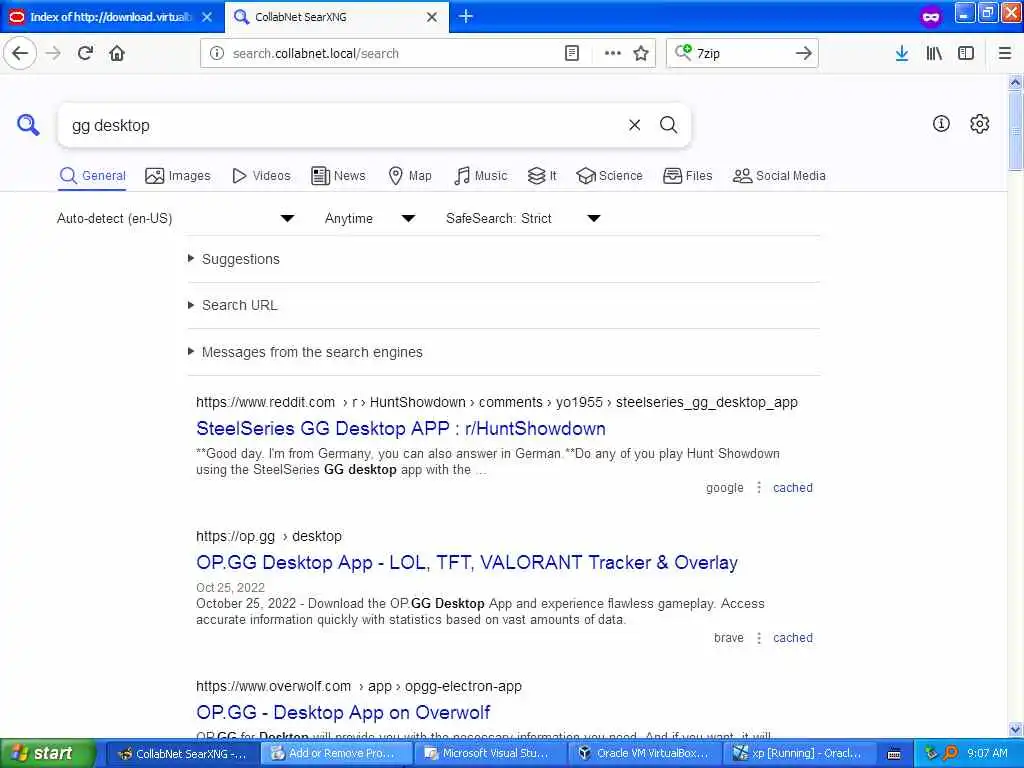Image resolution: width=1024 pixels, height=768 pixels.
Task: Open cached link for op.gg result
Action: click(x=793, y=638)
